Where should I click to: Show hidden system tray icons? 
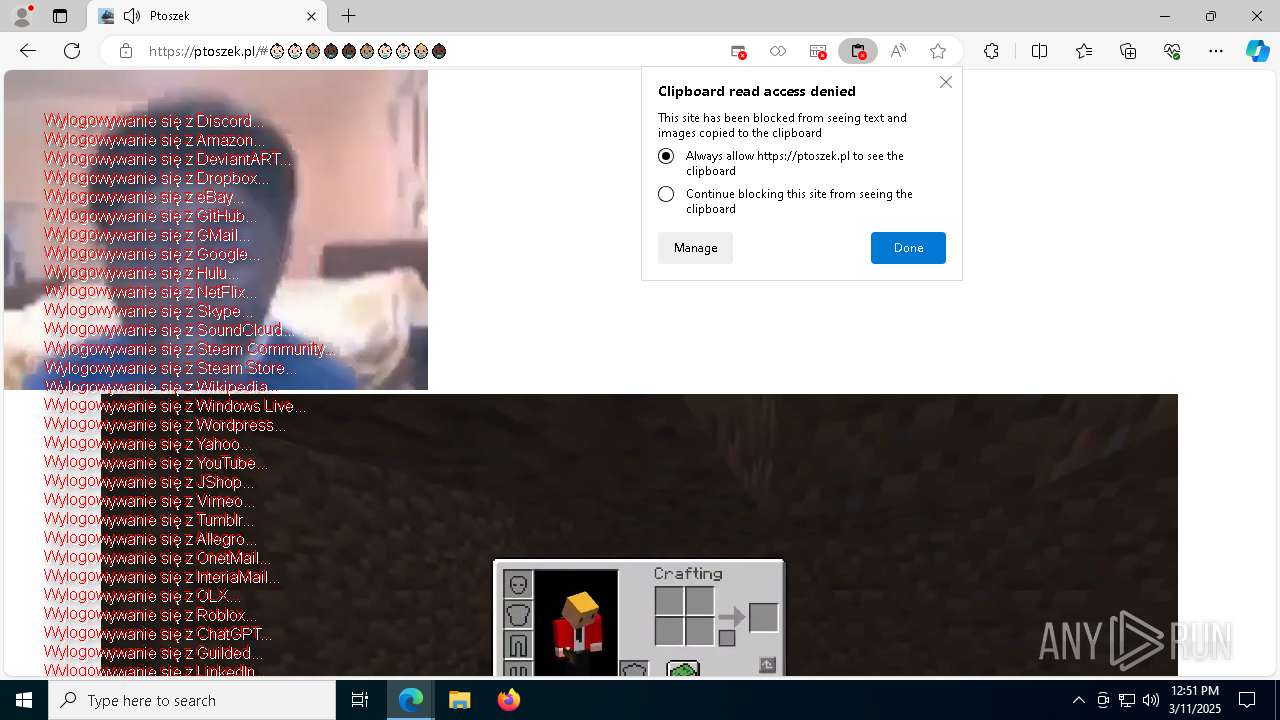[x=1078, y=700]
